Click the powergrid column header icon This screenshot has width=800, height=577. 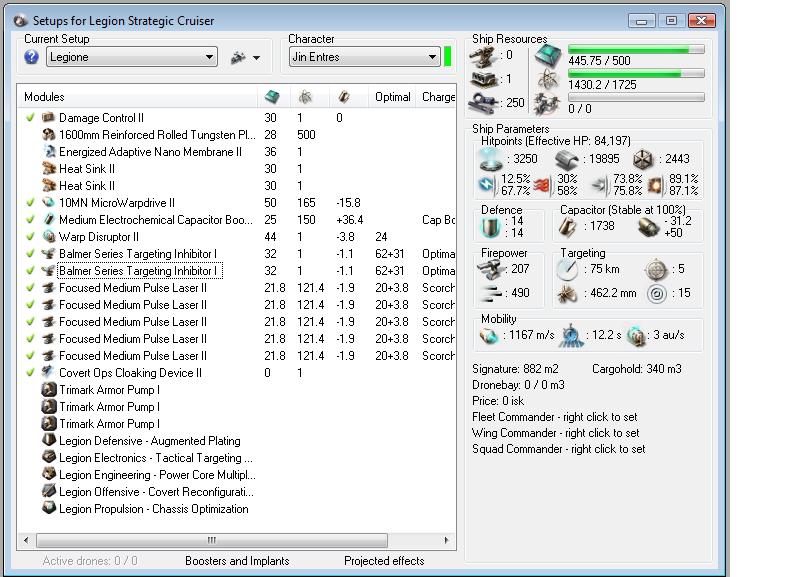click(305, 96)
